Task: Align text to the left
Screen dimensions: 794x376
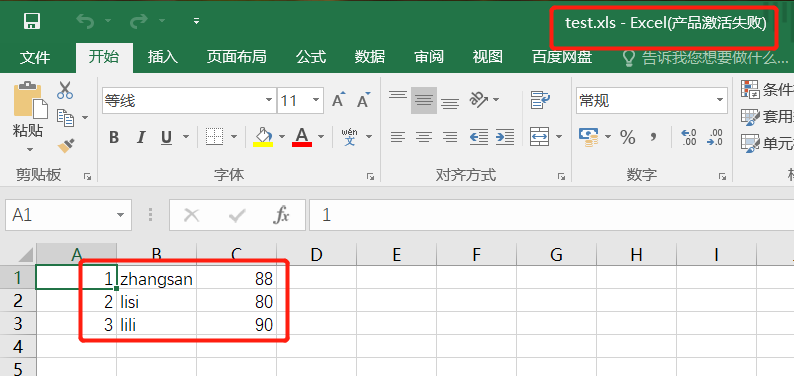Action: click(x=398, y=137)
